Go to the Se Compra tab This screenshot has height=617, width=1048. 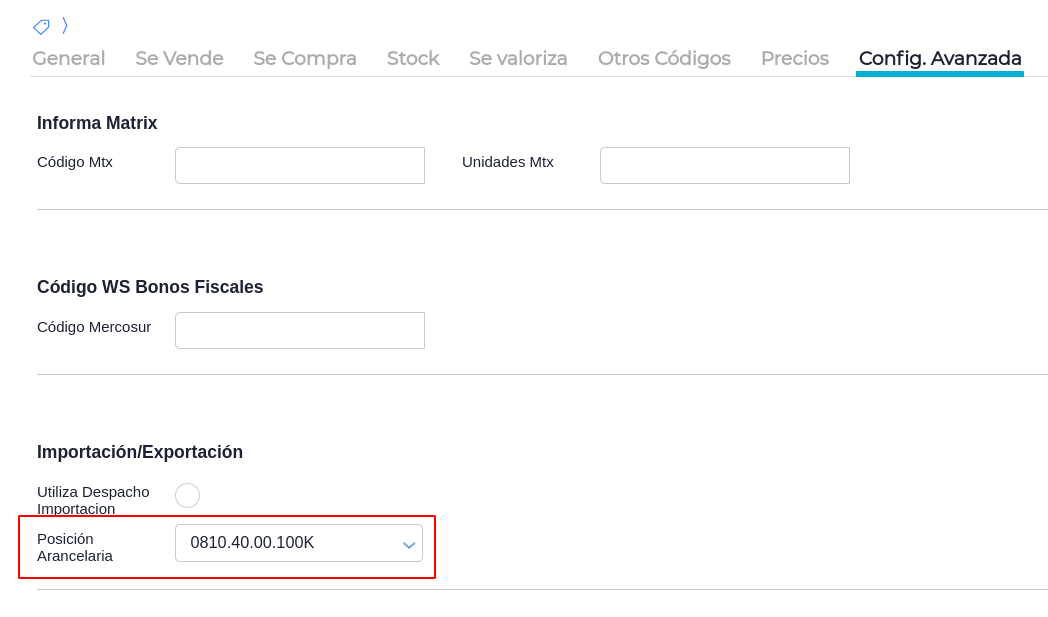tap(305, 59)
